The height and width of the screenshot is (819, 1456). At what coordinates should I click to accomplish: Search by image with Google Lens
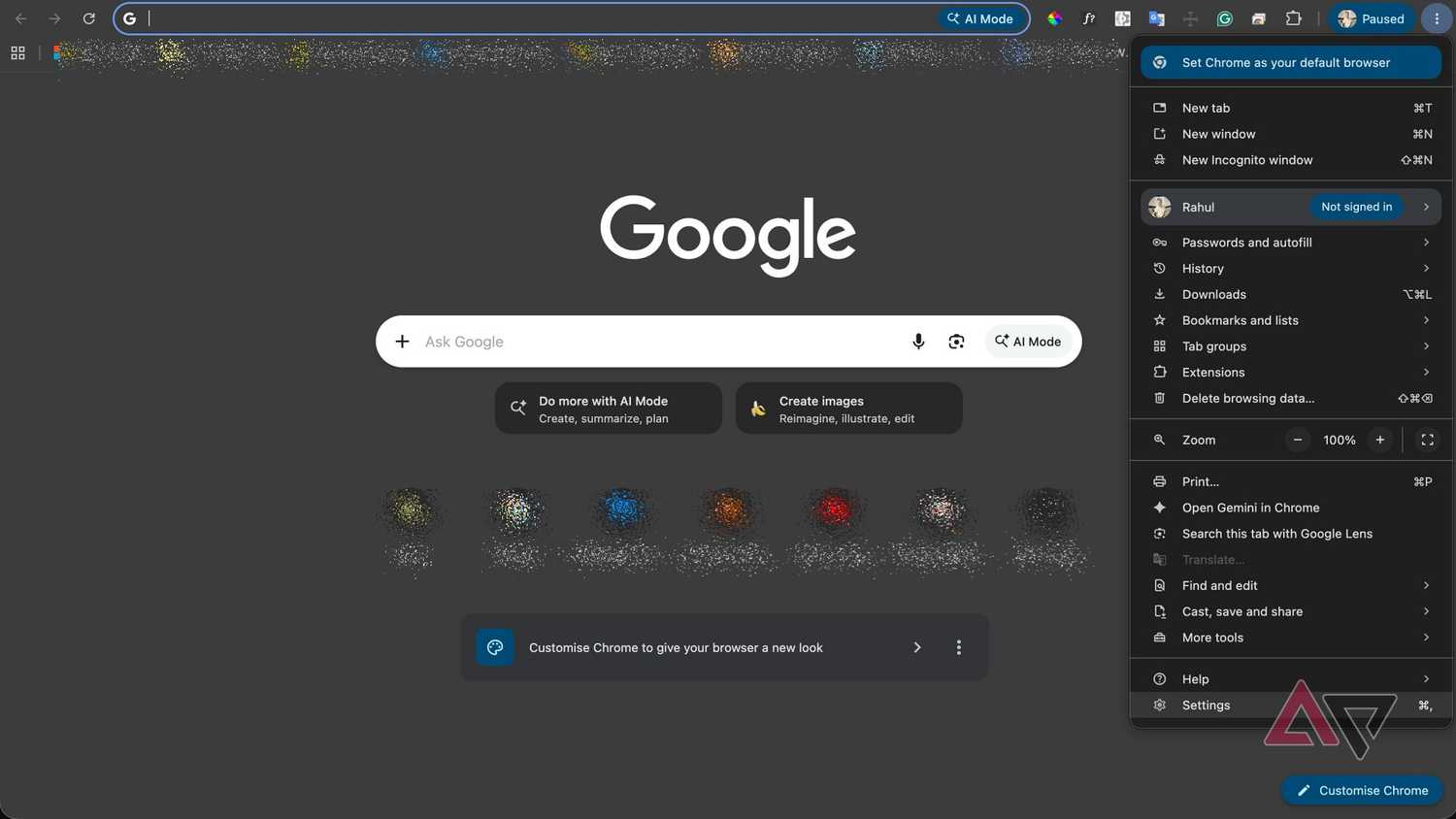[x=956, y=342]
